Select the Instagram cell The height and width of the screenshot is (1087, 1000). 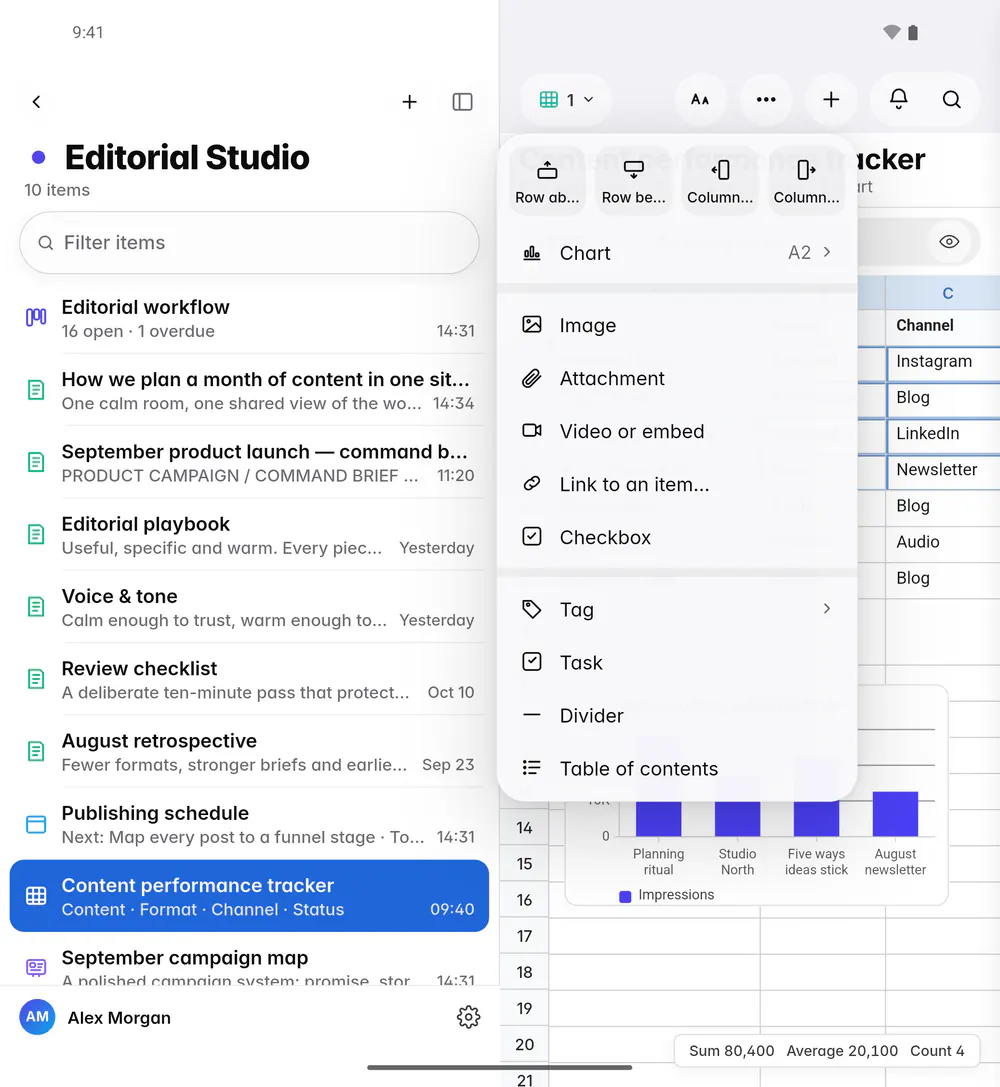[x=943, y=362]
